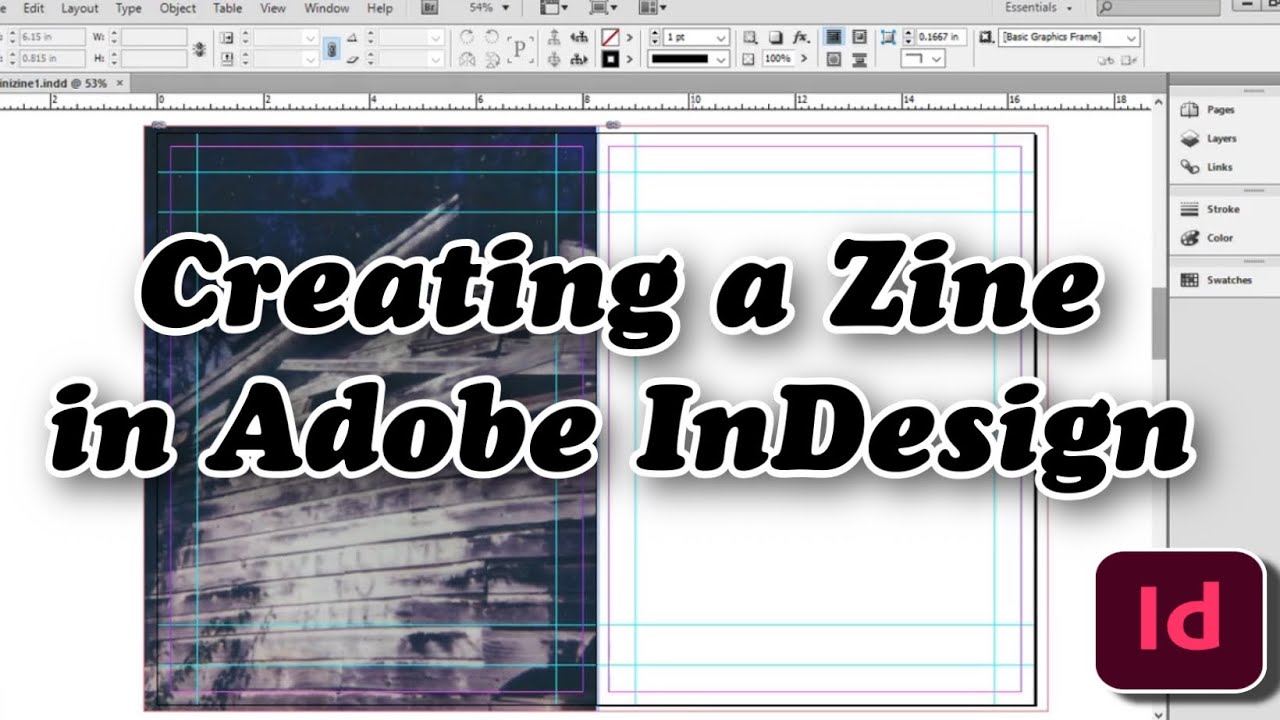Click the Fill color swatch (none)
The image size is (1280, 720).
point(611,37)
